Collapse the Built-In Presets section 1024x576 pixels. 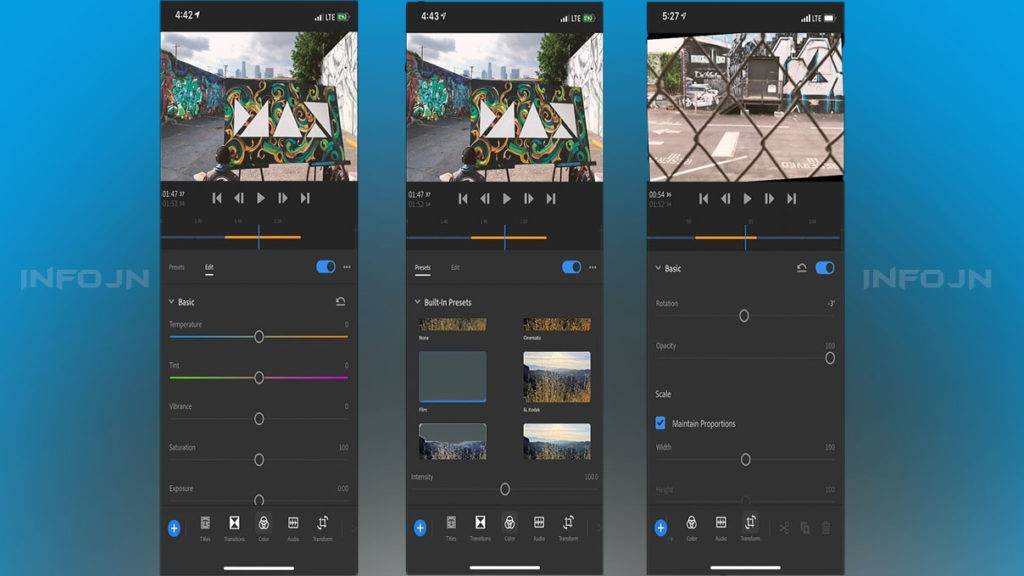click(417, 302)
